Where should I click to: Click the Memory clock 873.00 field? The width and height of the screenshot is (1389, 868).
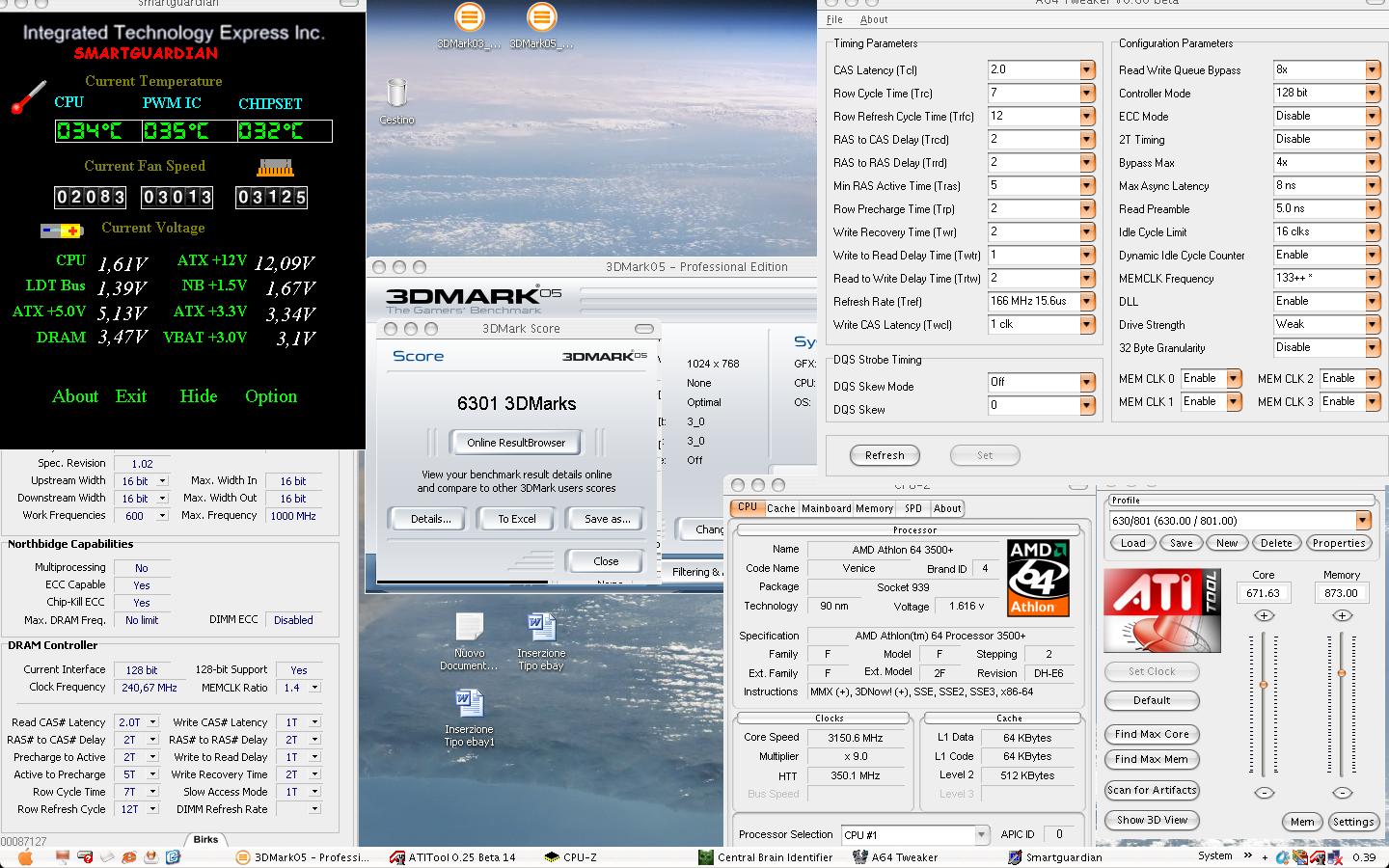click(x=1342, y=593)
